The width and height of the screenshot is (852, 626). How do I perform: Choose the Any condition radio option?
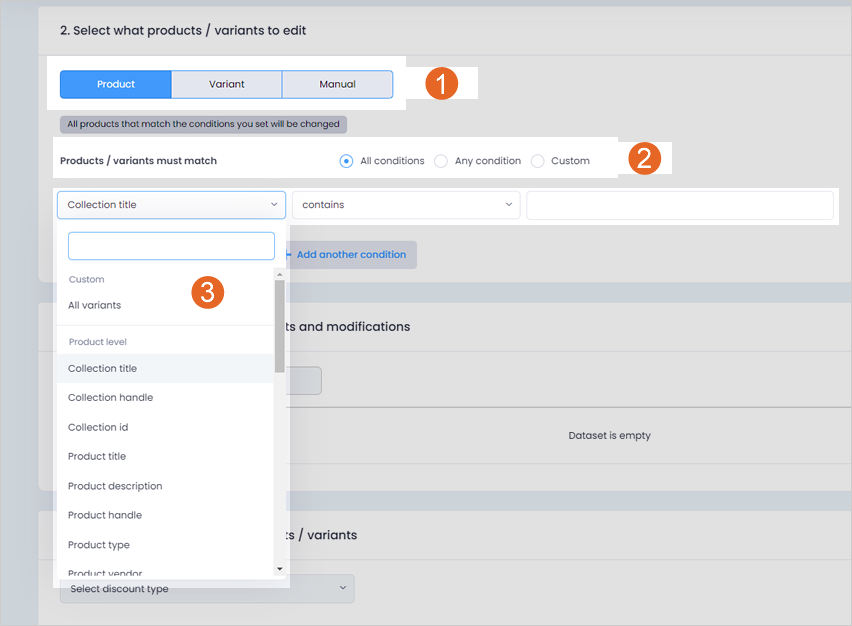click(441, 161)
